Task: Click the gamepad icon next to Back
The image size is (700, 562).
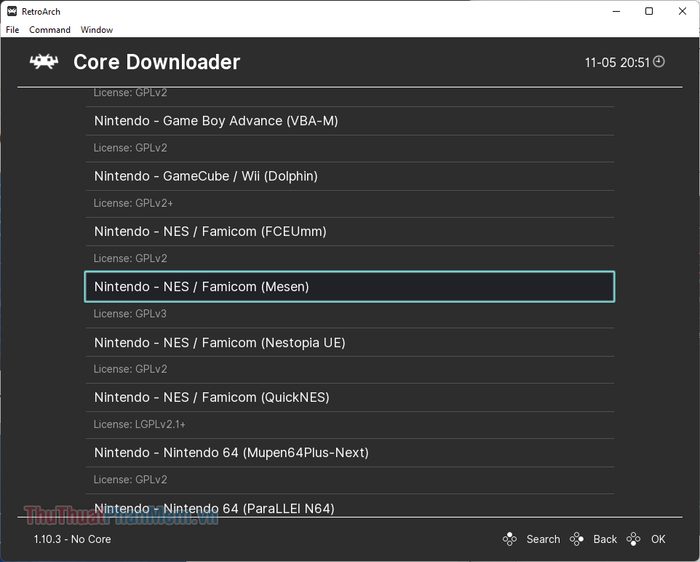Action: [x=576, y=539]
